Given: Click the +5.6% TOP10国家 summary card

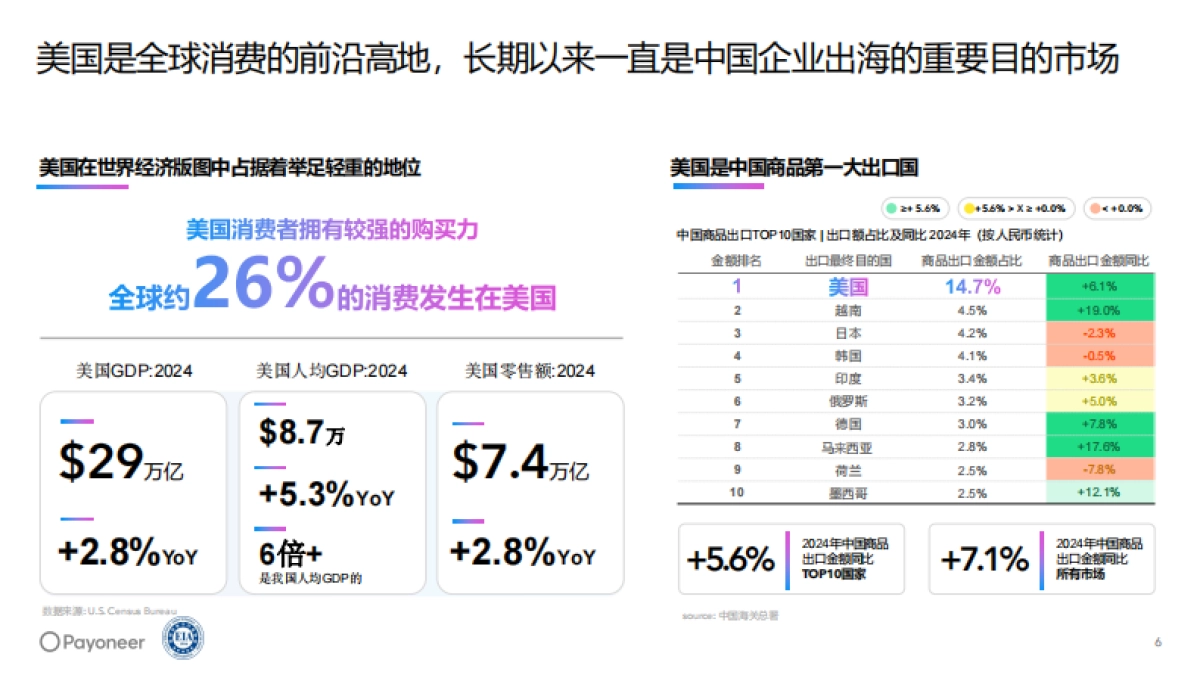Looking at the screenshot, I should point(789,561).
